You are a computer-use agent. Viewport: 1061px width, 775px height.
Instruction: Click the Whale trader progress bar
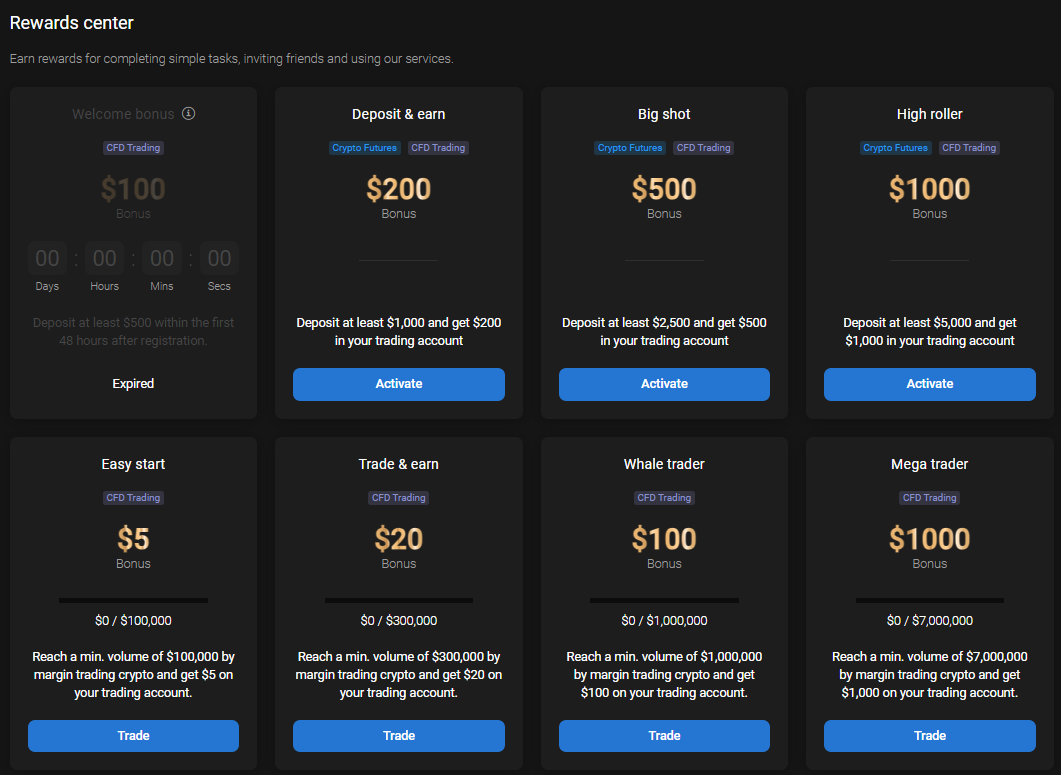click(x=664, y=600)
